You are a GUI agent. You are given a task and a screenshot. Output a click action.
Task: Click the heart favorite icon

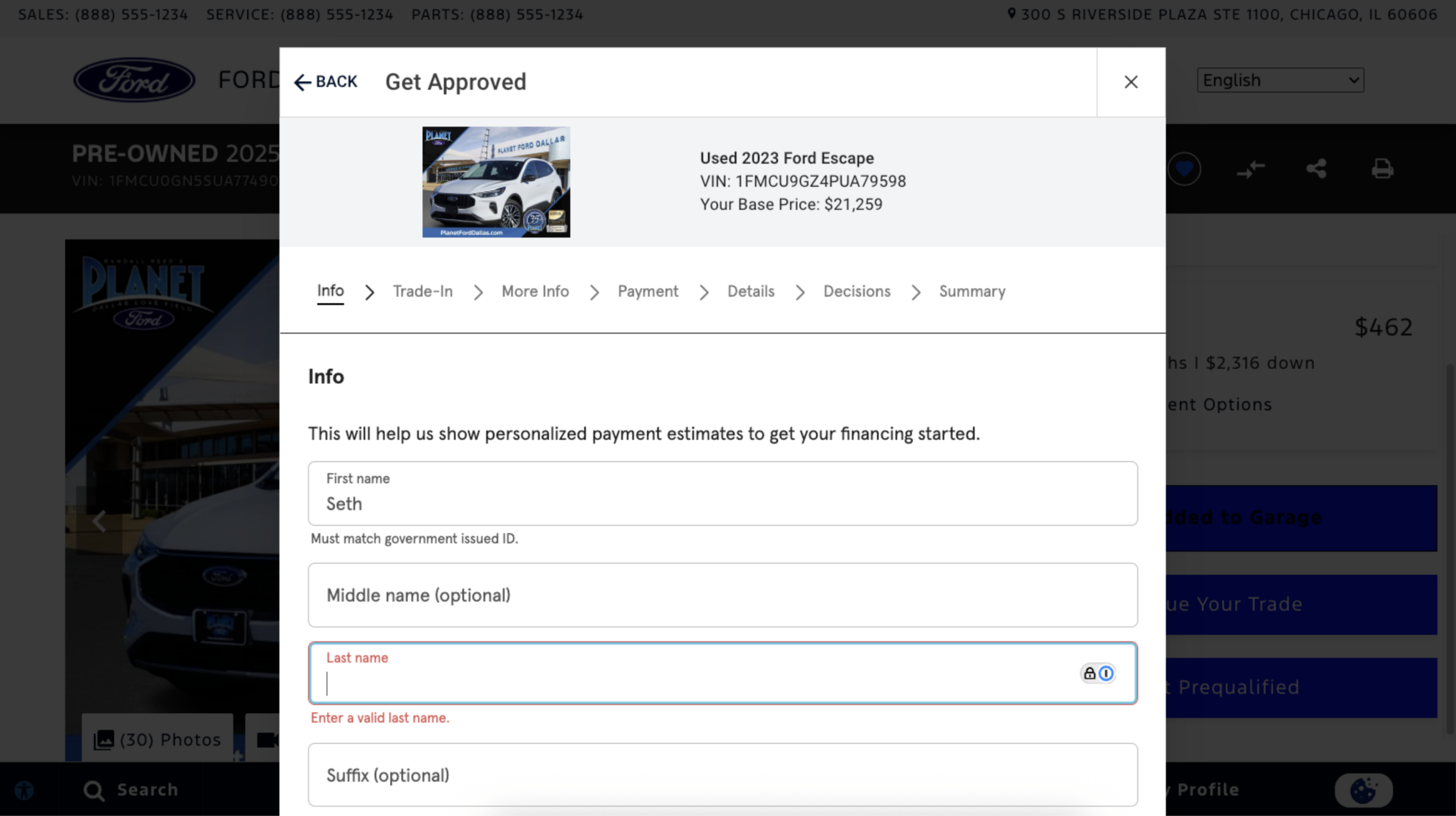(1184, 168)
